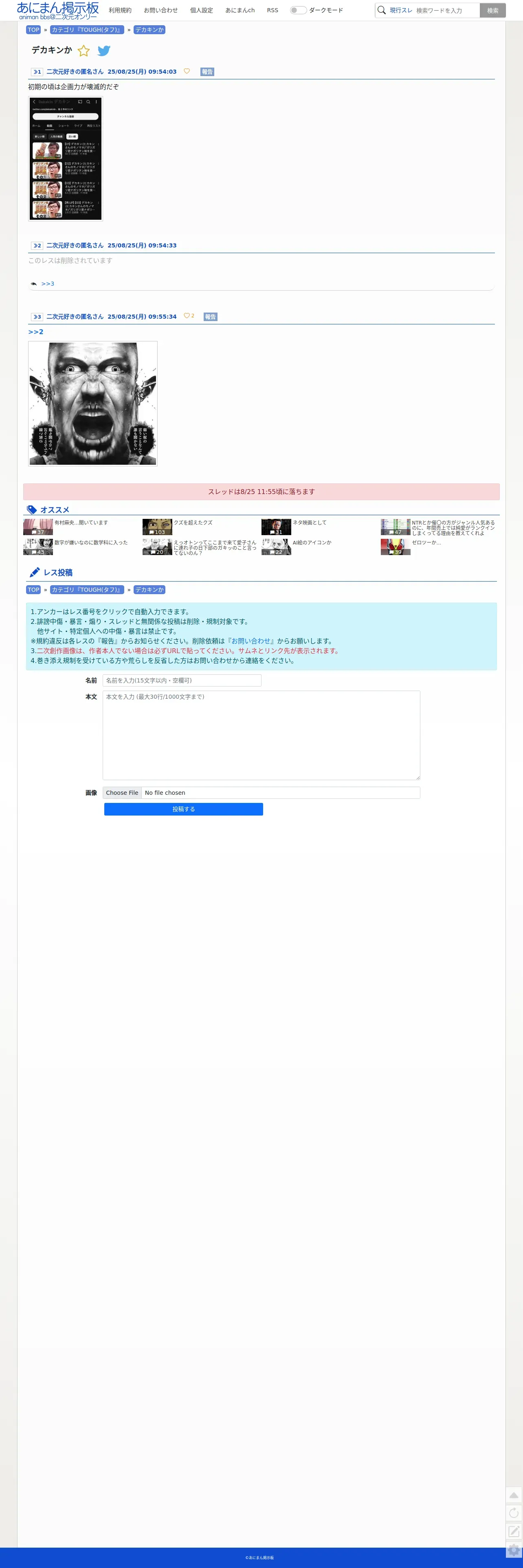Click the post number >>2 anchor

pyautogui.click(x=37, y=246)
